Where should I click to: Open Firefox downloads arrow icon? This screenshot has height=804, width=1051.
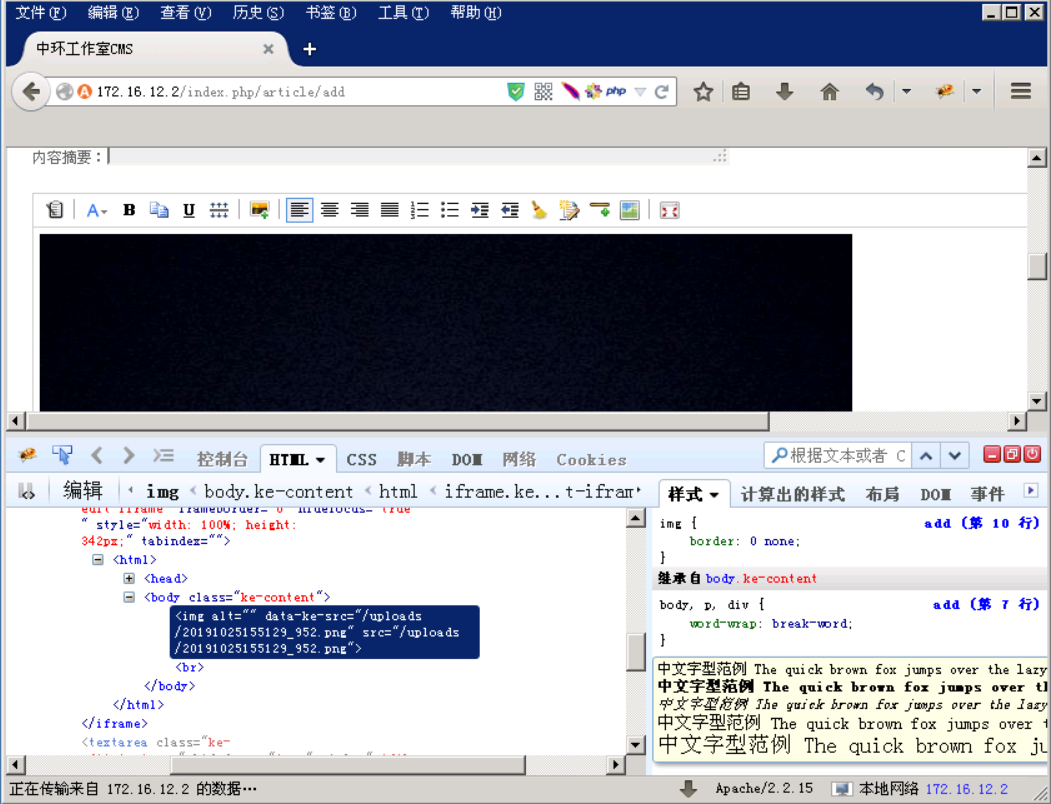[784, 92]
